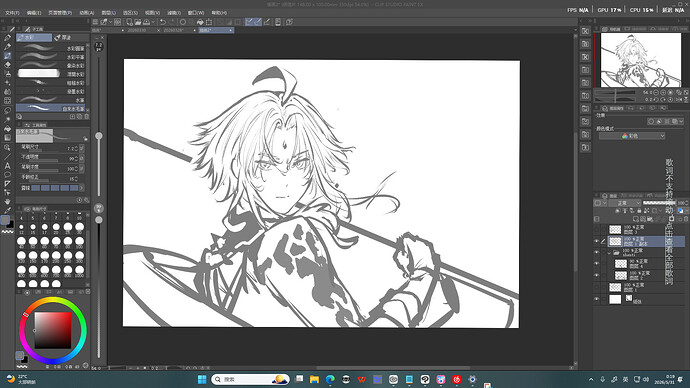Image resolution: width=690 pixels, height=388 pixels.
Task: Click the Undo arrow in command bar
Action: point(163,22)
